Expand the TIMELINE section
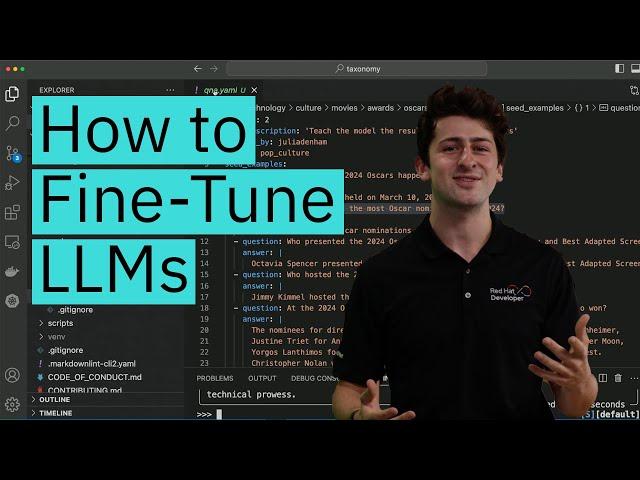The width and height of the screenshot is (640, 480). click(56, 413)
